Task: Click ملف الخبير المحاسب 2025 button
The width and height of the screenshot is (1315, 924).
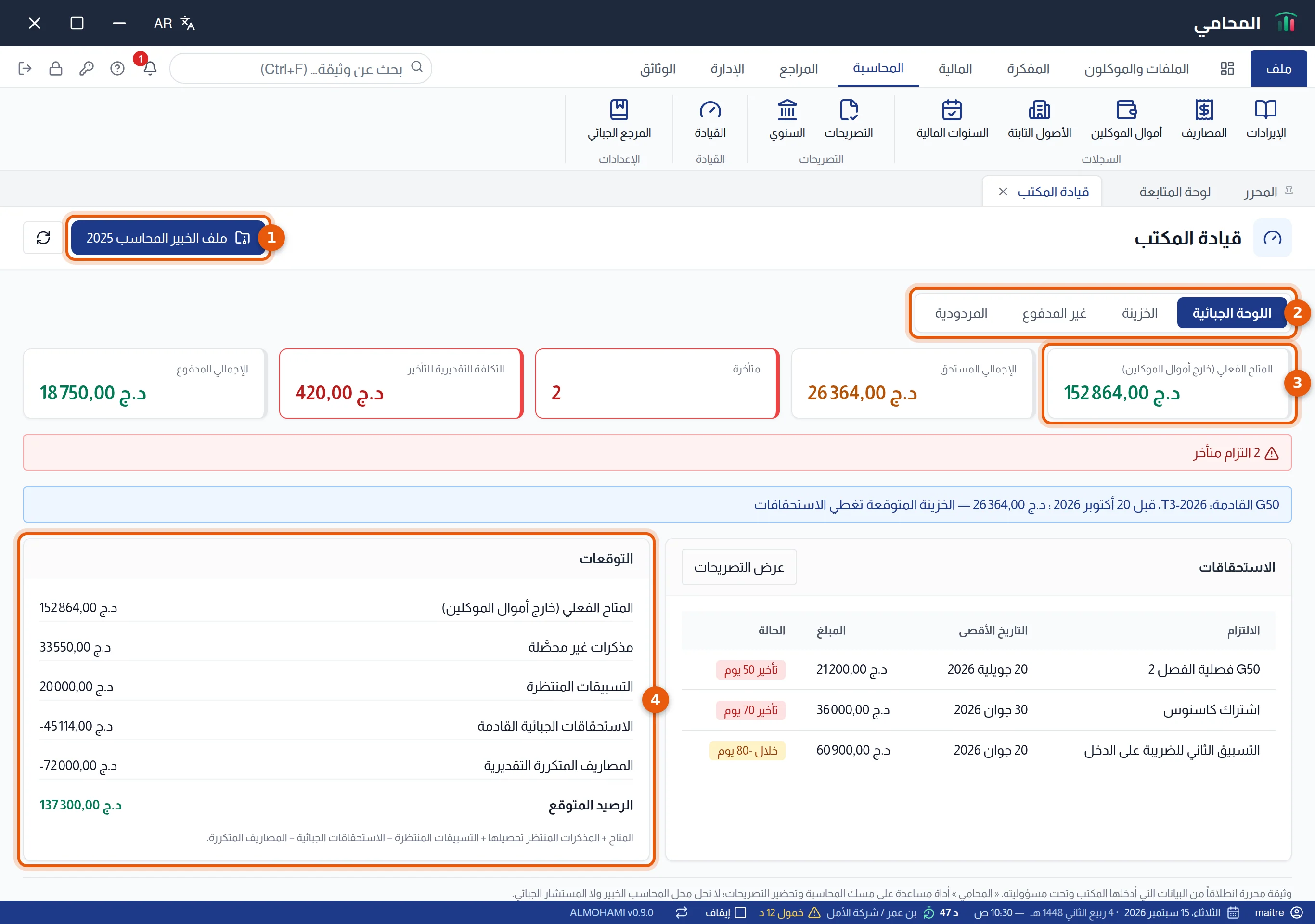Action: pyautogui.click(x=168, y=238)
